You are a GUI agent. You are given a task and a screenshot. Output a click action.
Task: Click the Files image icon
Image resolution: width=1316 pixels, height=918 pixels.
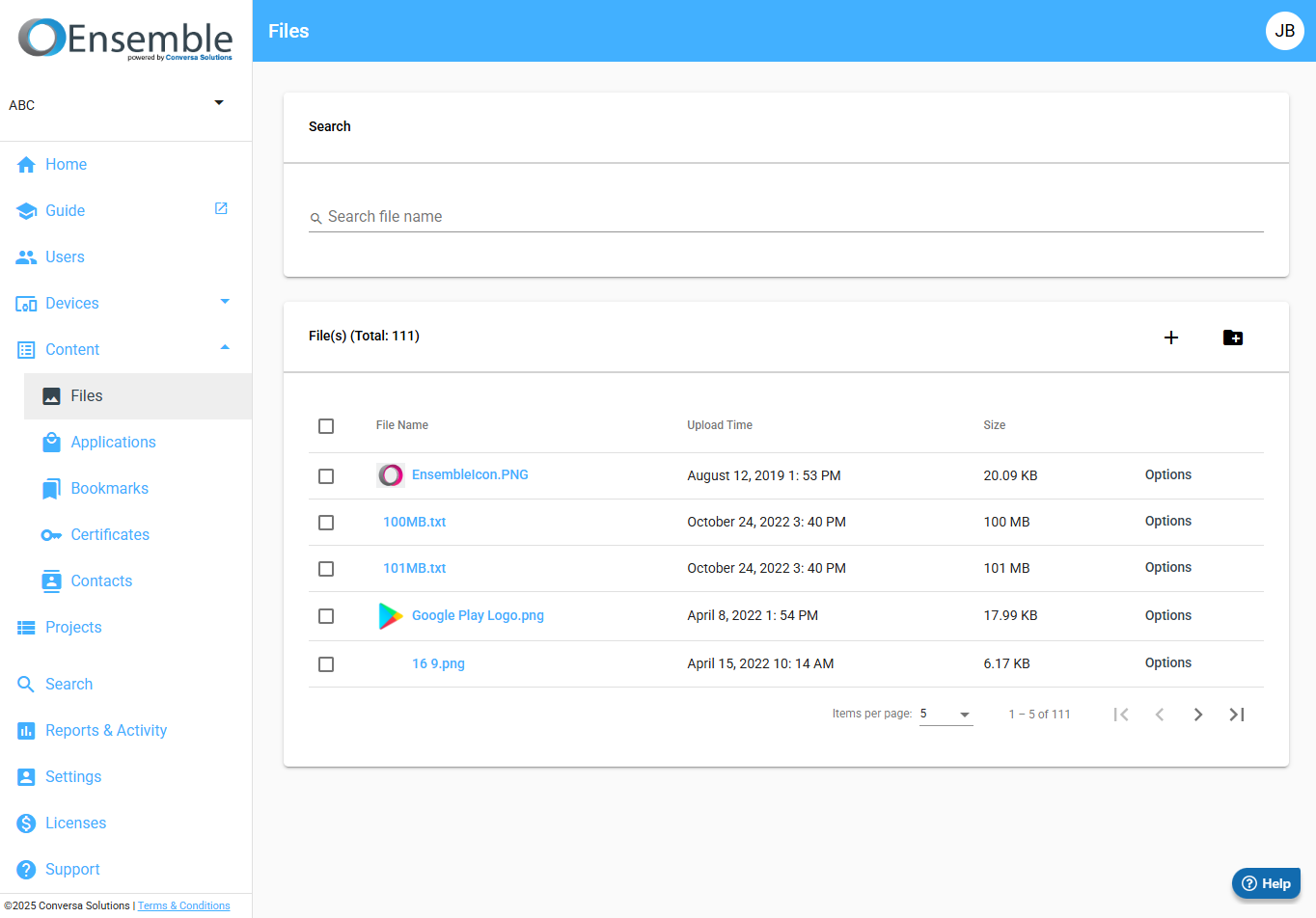click(x=51, y=396)
